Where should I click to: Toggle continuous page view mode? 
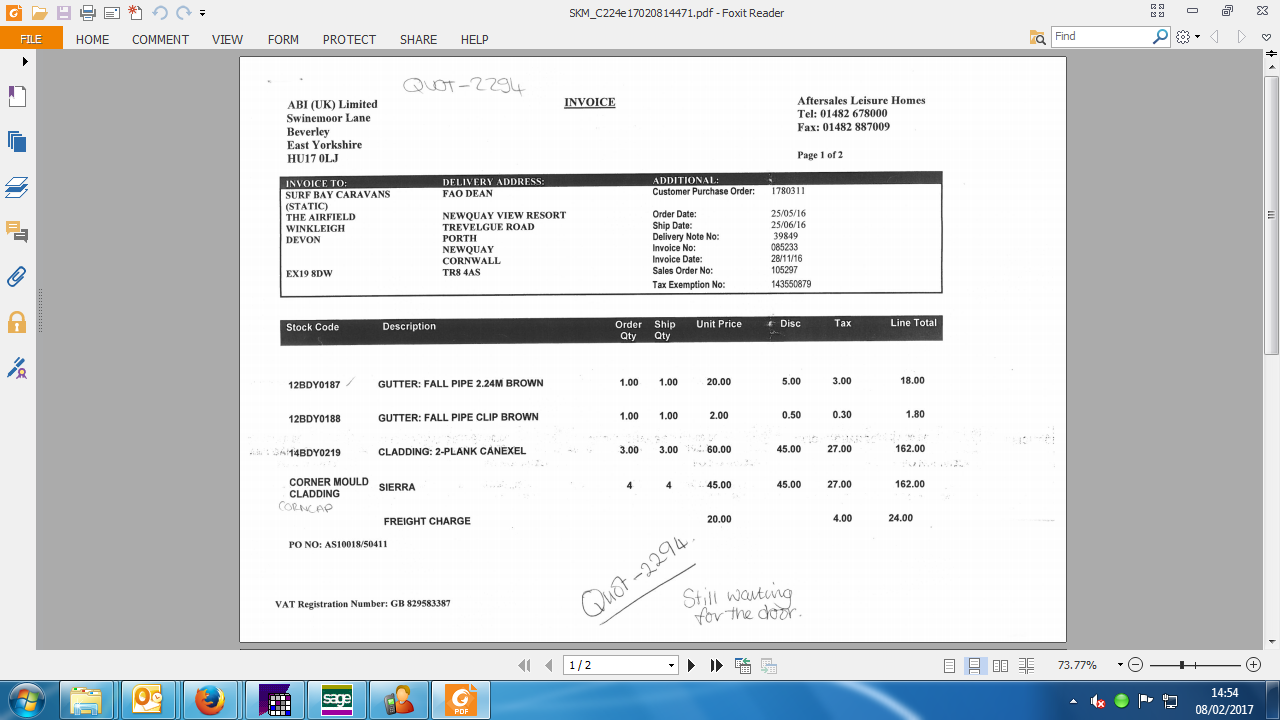point(974,665)
